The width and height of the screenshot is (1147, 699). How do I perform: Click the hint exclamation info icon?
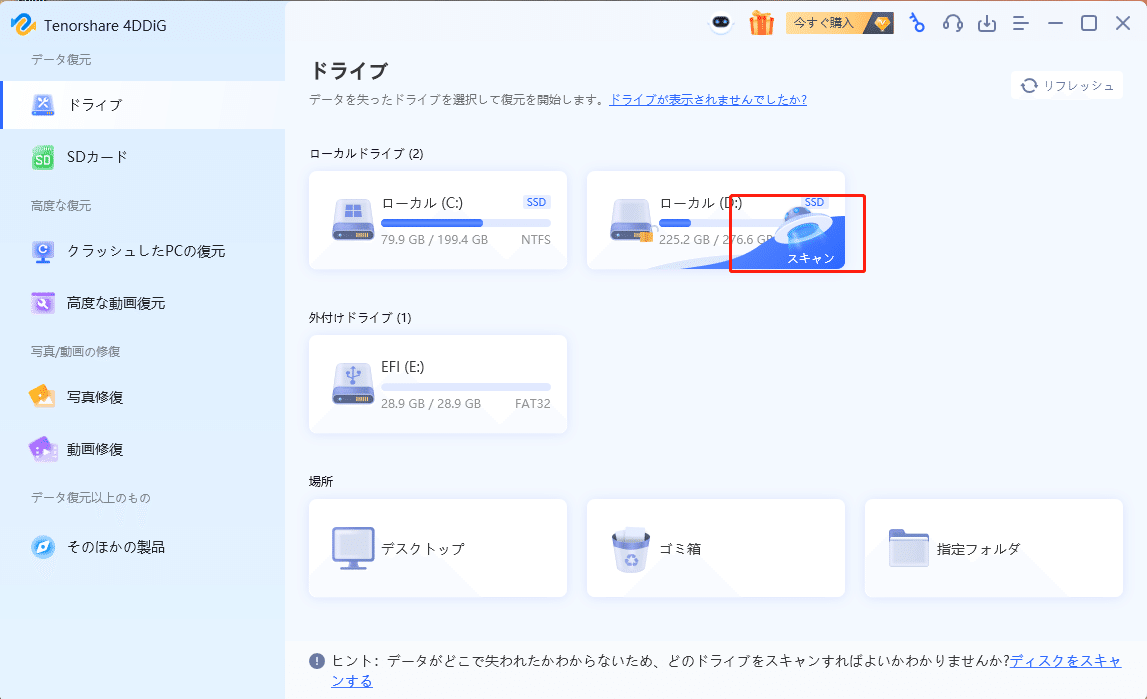click(317, 661)
